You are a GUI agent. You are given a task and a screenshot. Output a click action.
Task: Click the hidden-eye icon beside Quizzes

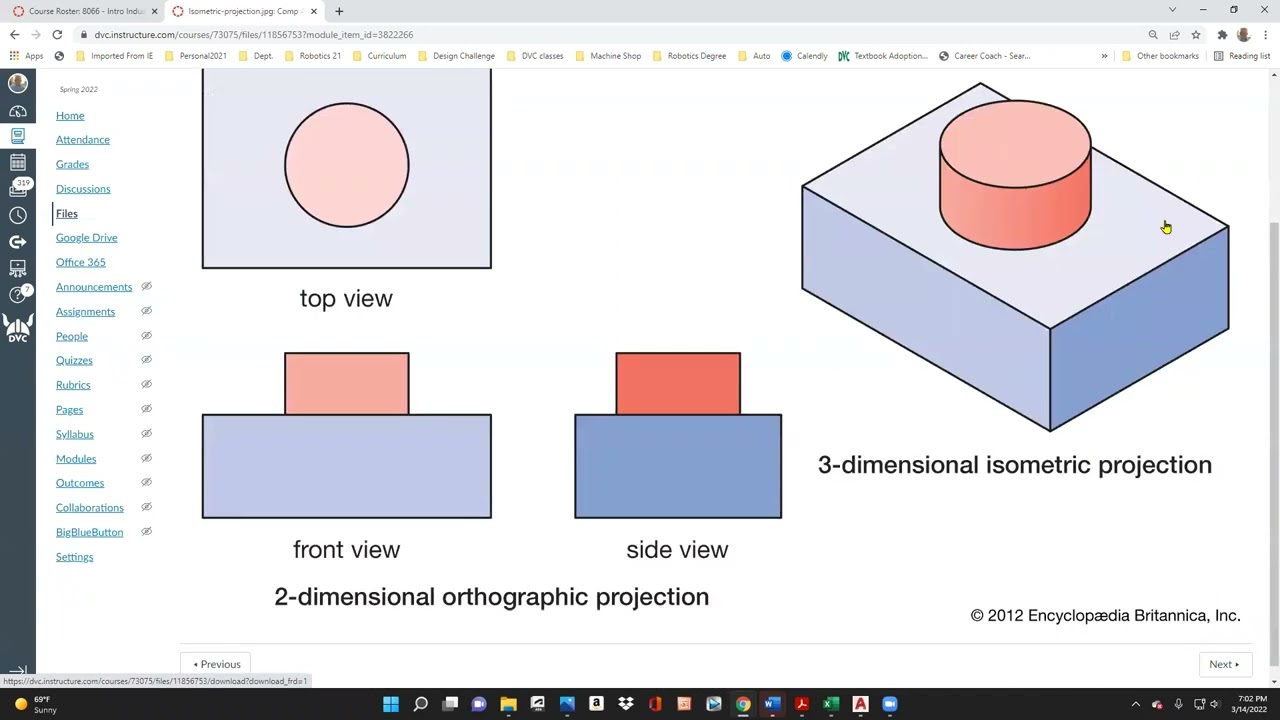146,360
